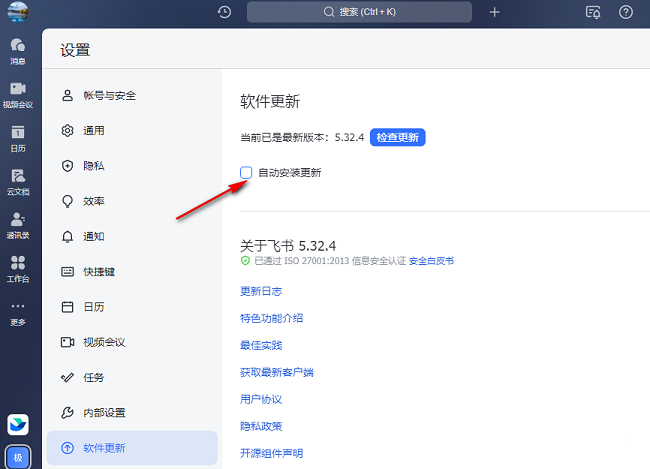Open Messages in the left sidebar

18,50
